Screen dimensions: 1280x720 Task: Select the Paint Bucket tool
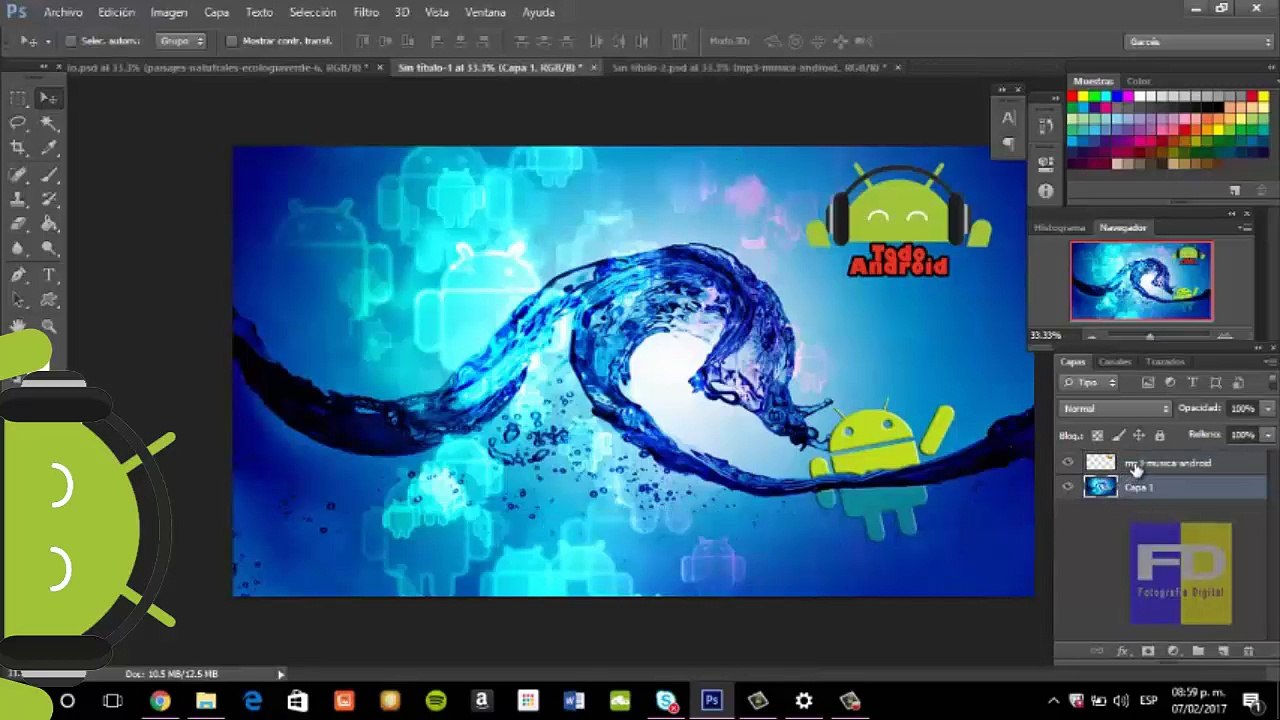point(48,224)
